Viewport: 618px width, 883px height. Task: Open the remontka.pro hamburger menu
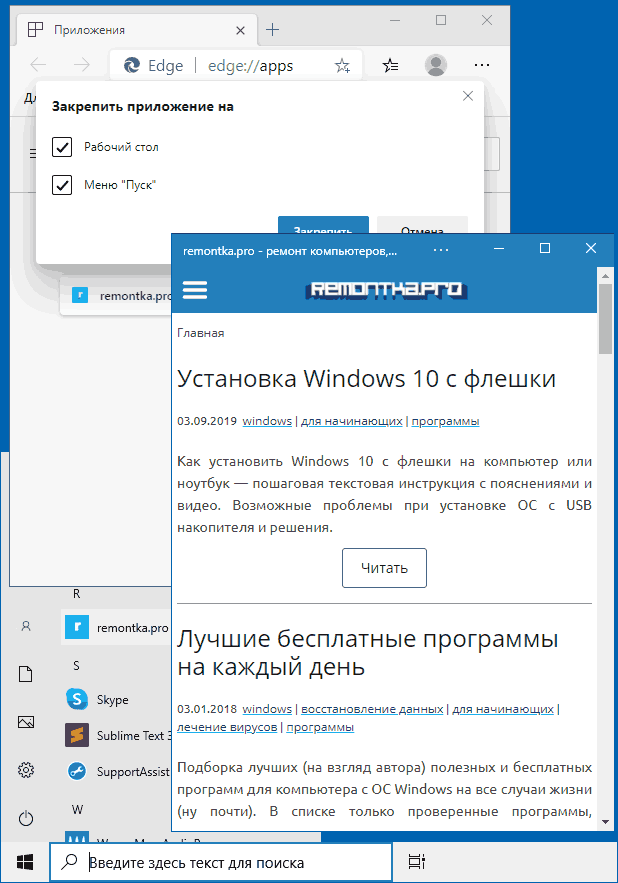click(x=195, y=290)
